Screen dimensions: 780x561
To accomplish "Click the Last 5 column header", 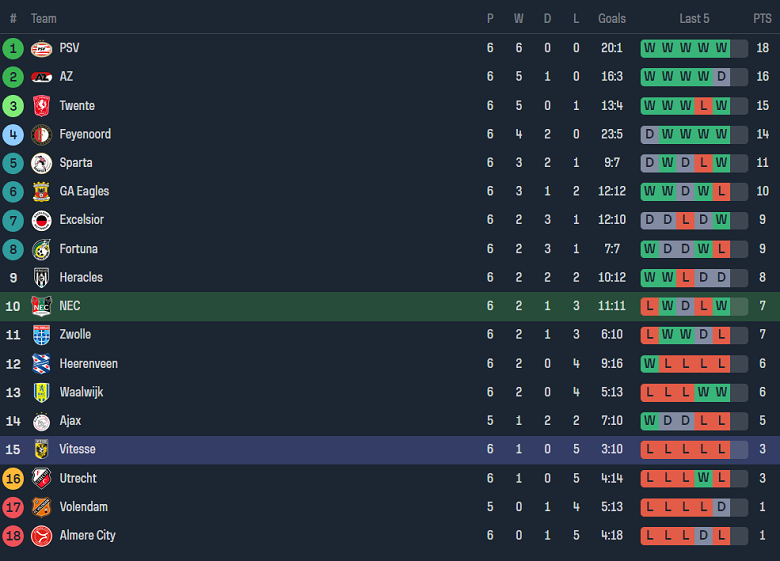I will (x=694, y=19).
